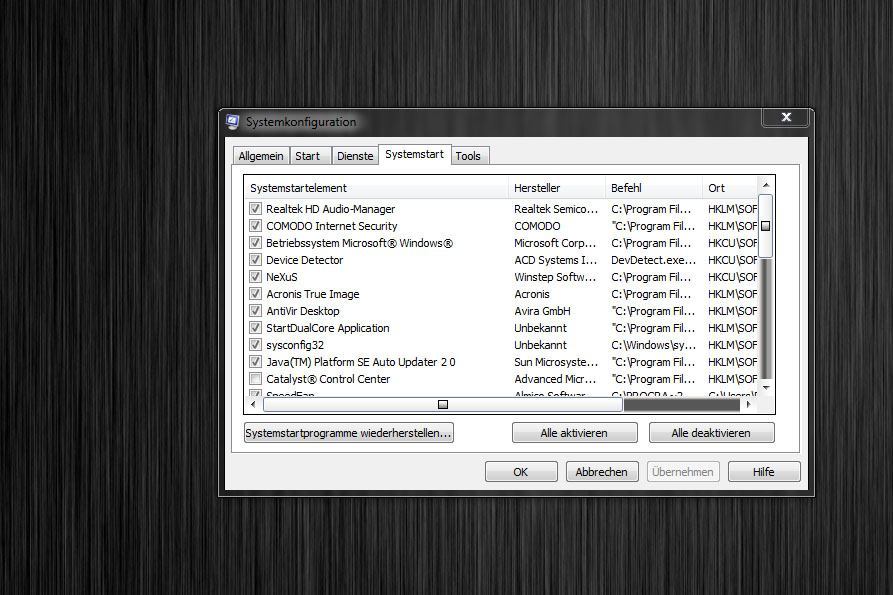Select ACD Systems I... cell
Screen dimensions: 893x595
(556, 260)
